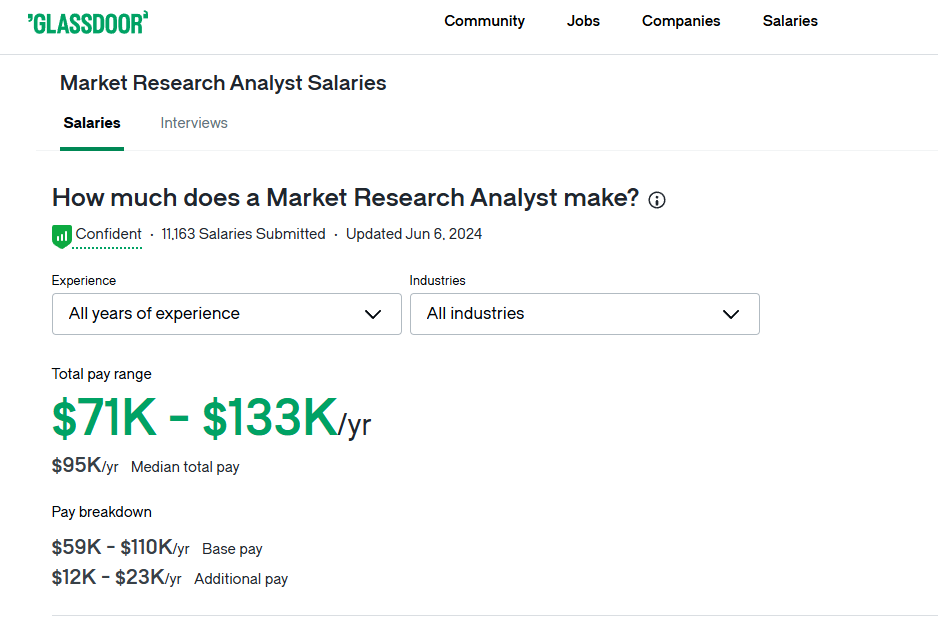Image resolution: width=938 pixels, height=618 pixels.
Task: Go to Jobs in the top navigation
Action: (x=583, y=21)
